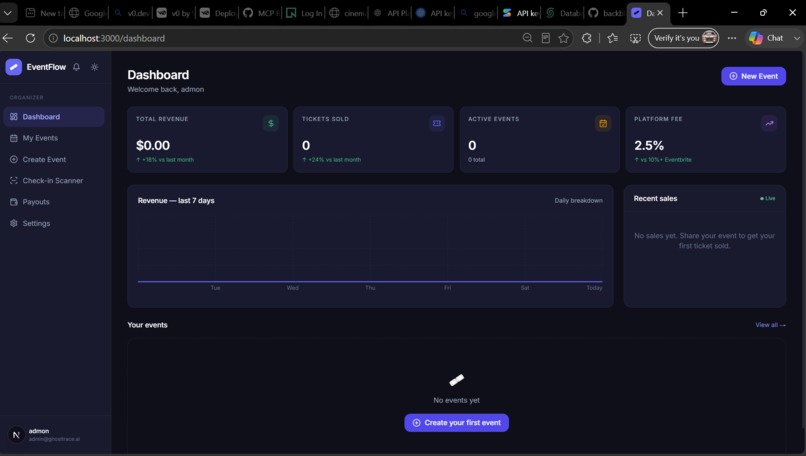Click the trend icon on Platform Fee card
This screenshot has width=806, height=456.
pos(769,123)
